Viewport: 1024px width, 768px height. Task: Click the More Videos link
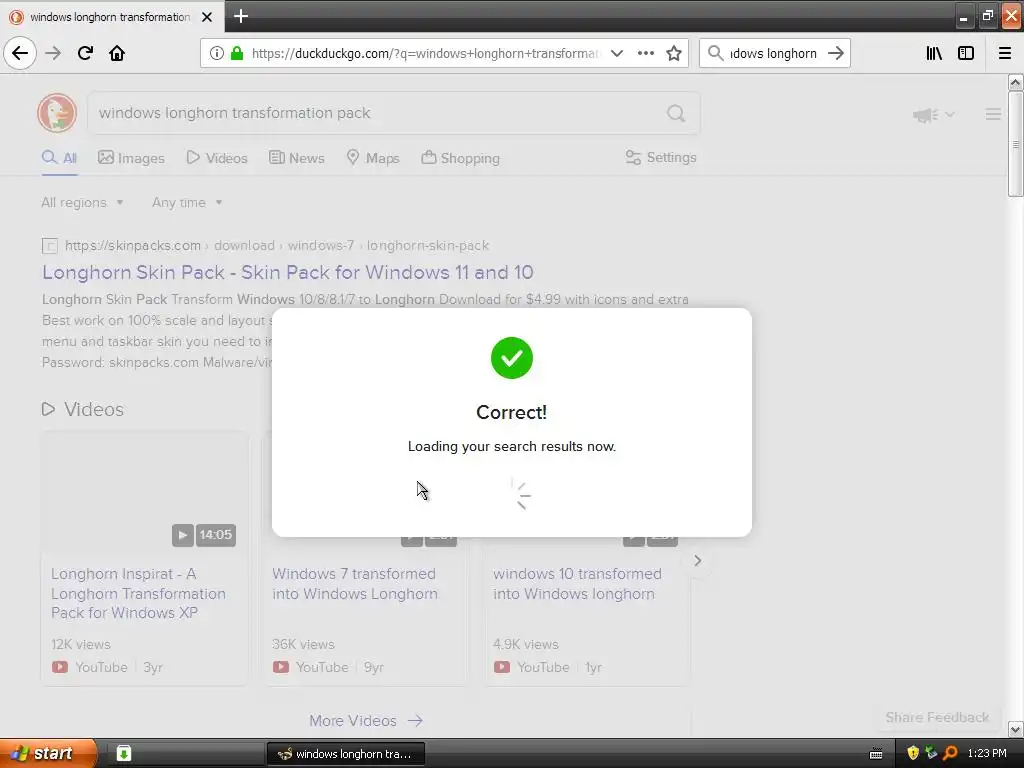coord(366,720)
